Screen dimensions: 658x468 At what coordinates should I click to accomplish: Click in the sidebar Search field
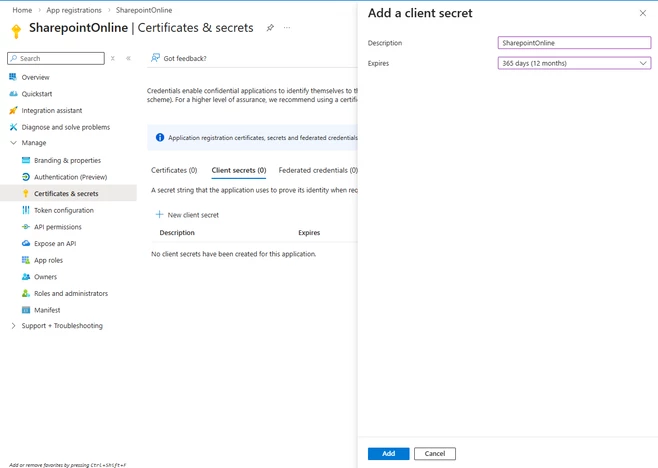click(x=56, y=58)
